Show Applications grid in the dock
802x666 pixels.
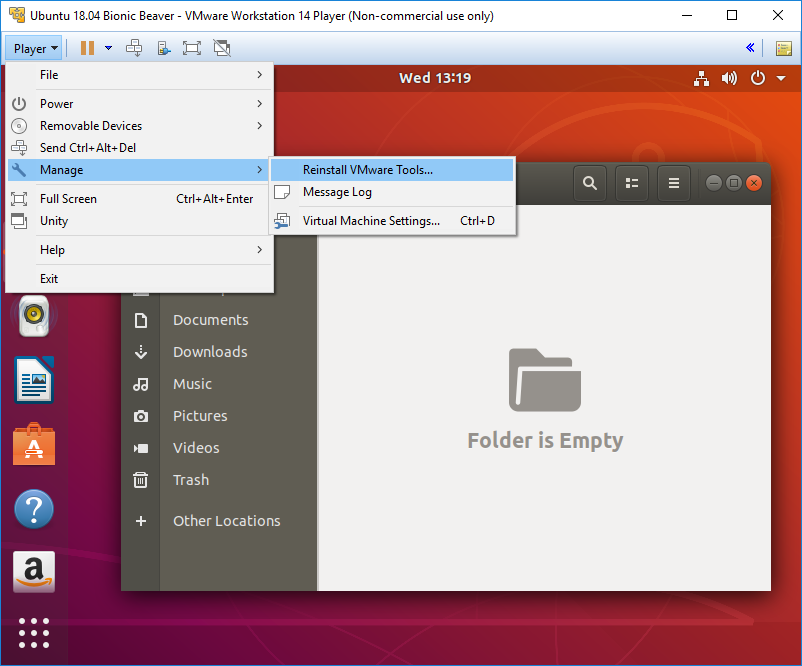[34, 633]
